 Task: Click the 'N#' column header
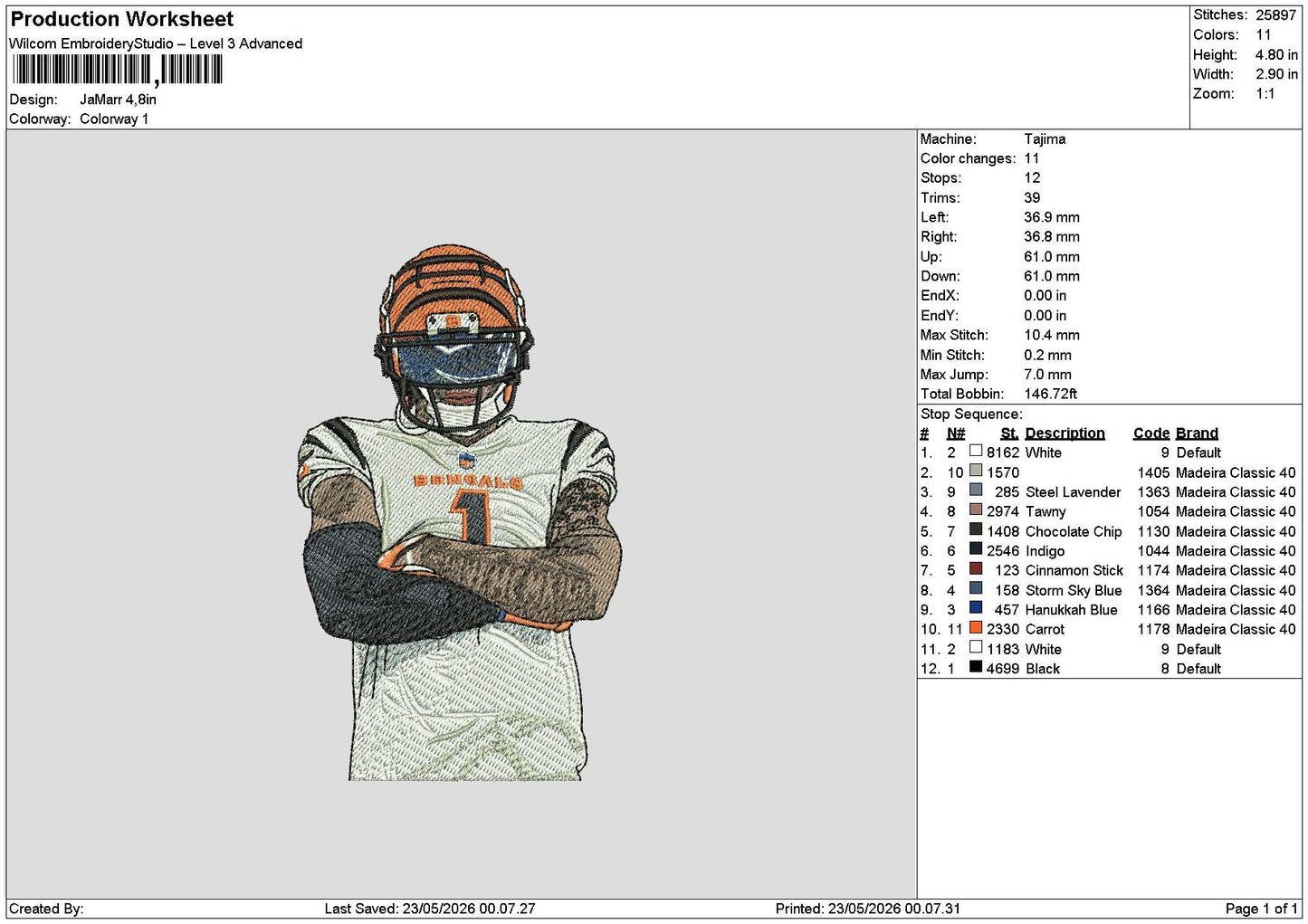point(956,433)
